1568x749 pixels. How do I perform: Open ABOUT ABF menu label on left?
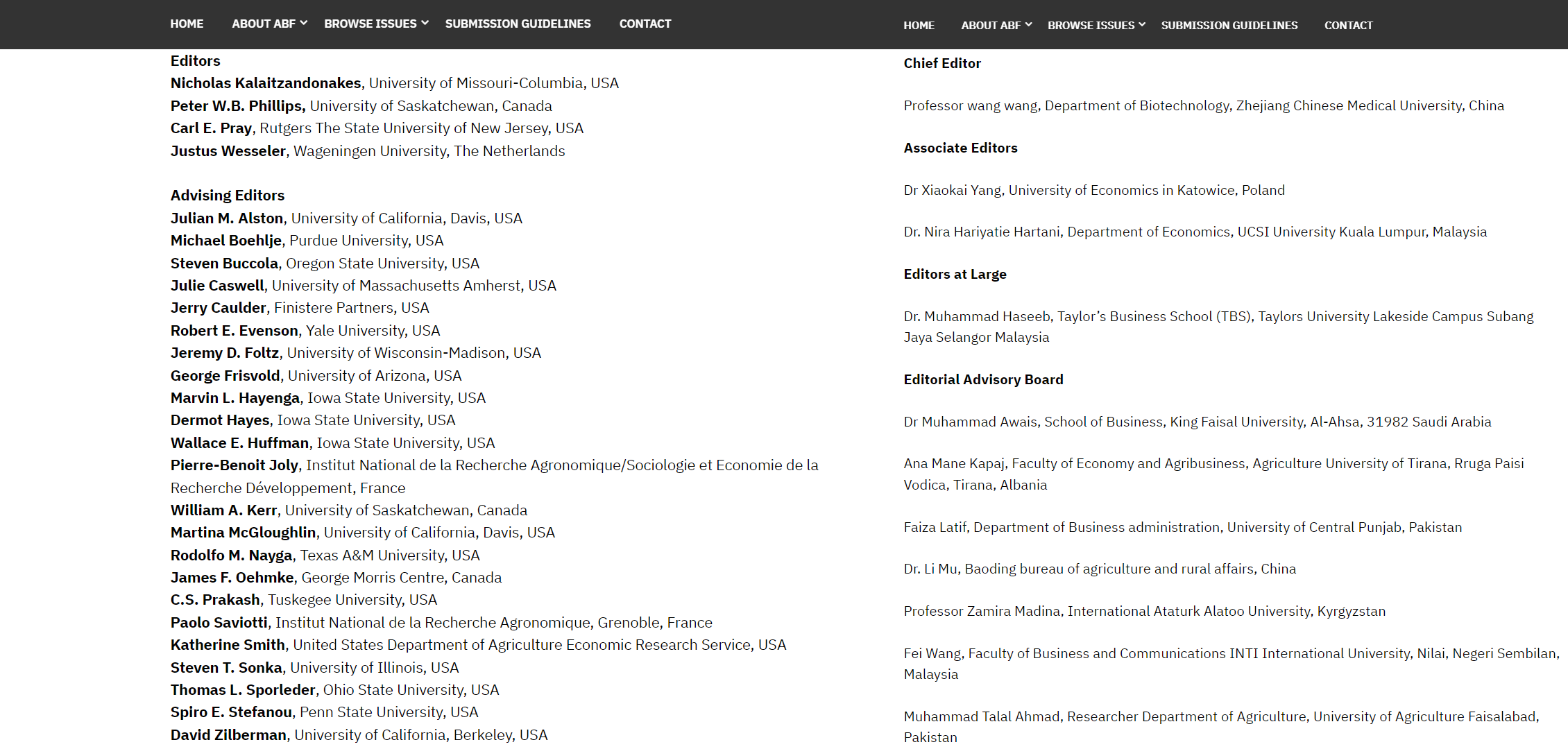point(264,24)
